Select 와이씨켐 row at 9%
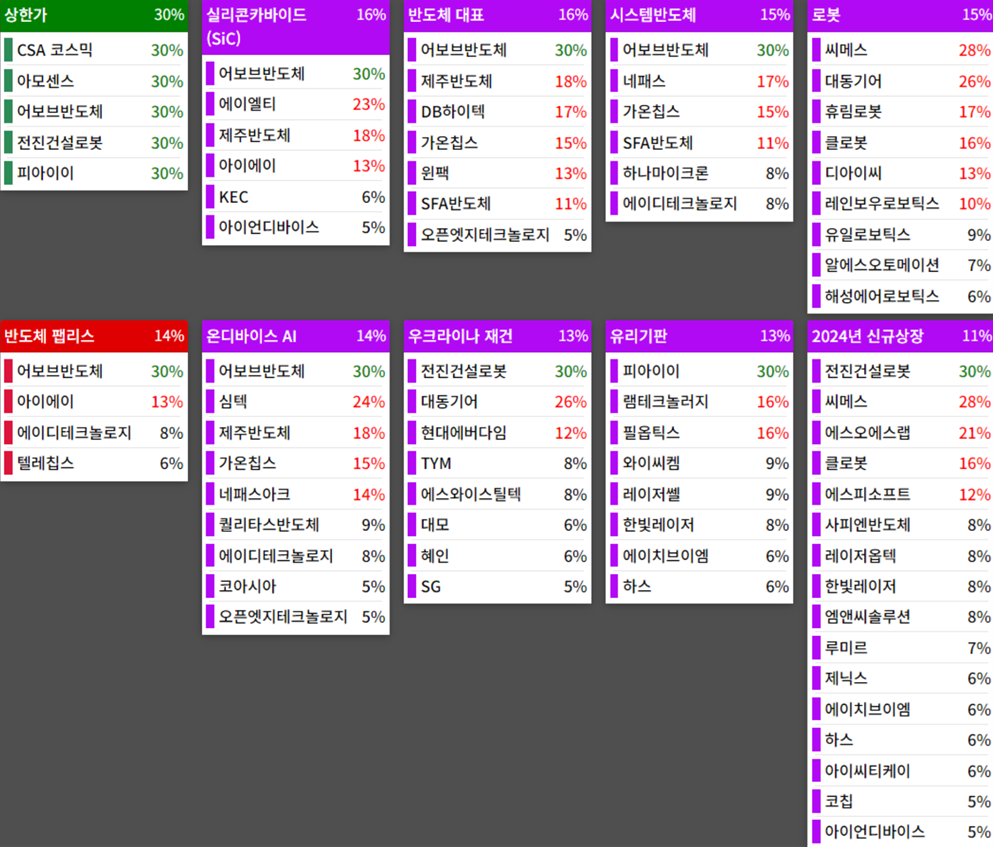Screen dimensions: 993x847 (x=699, y=463)
